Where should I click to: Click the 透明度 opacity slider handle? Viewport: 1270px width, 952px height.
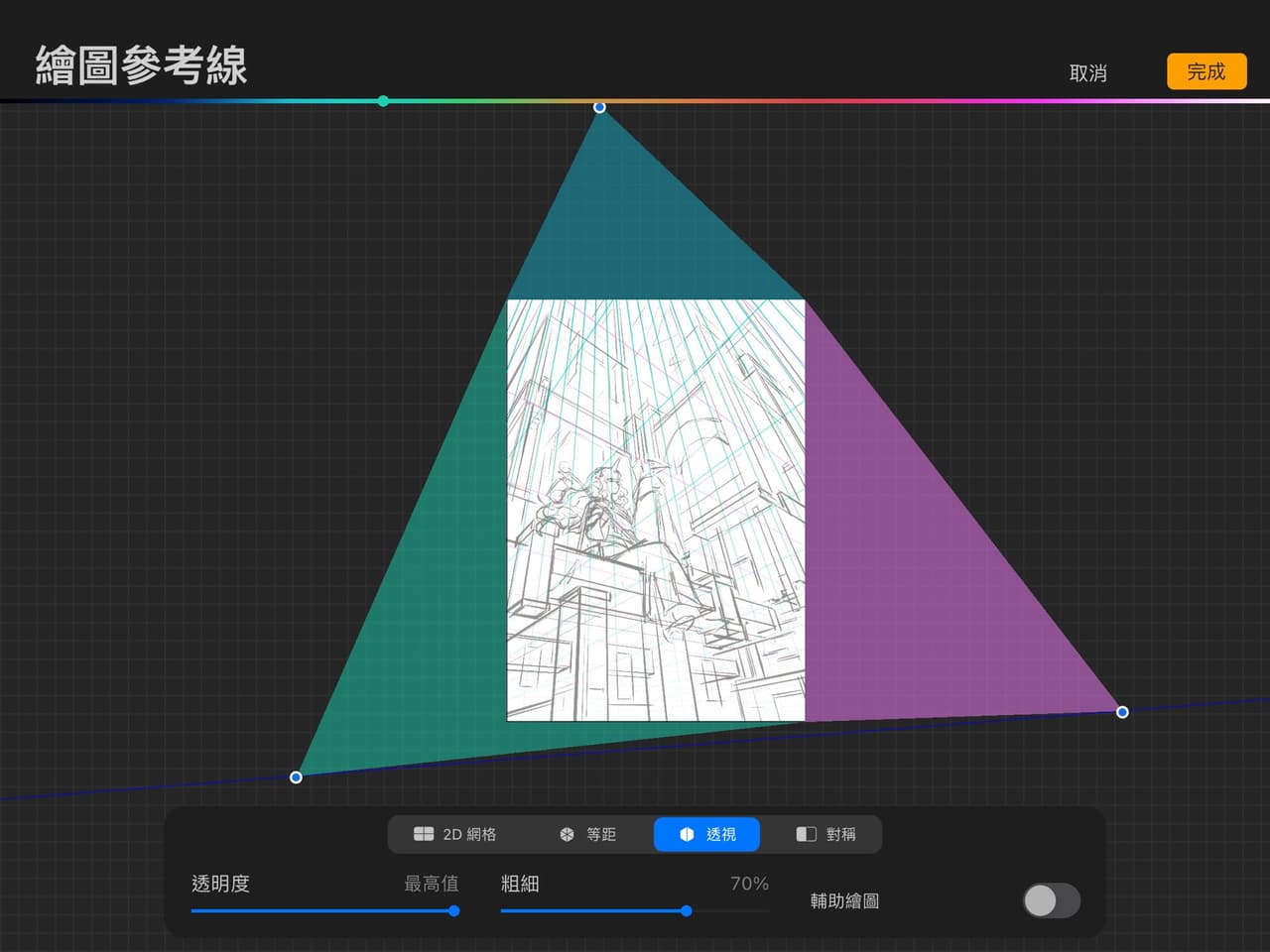453,910
